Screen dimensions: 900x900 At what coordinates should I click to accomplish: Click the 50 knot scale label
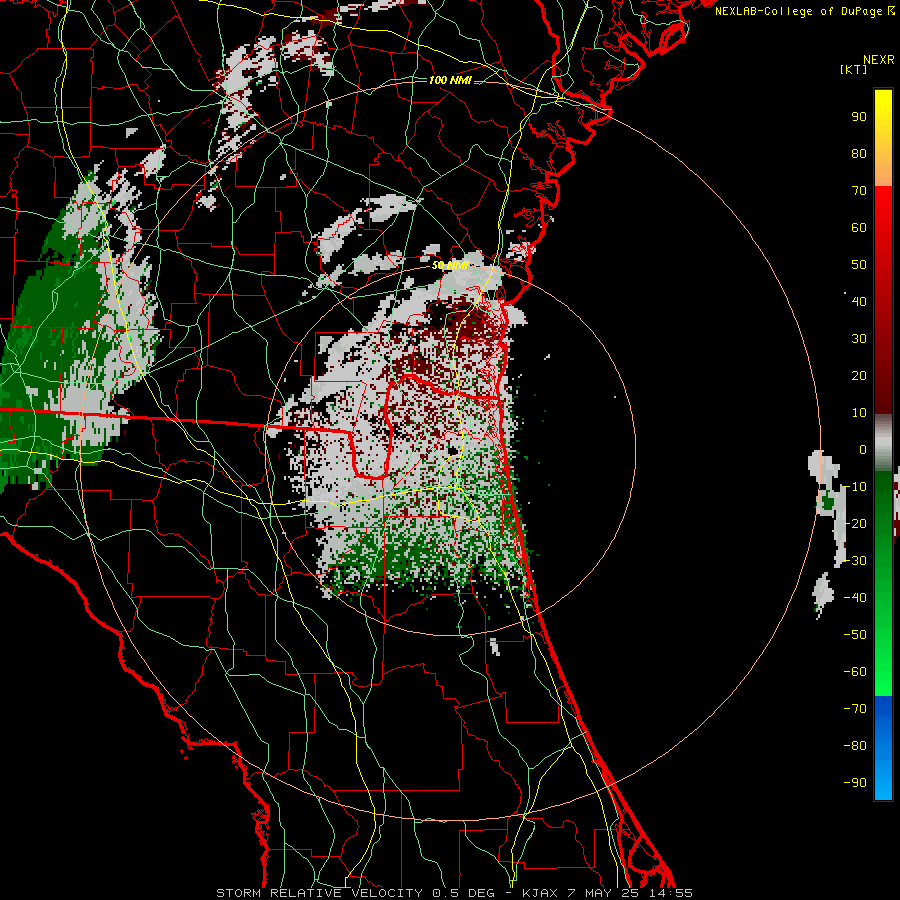point(859,265)
